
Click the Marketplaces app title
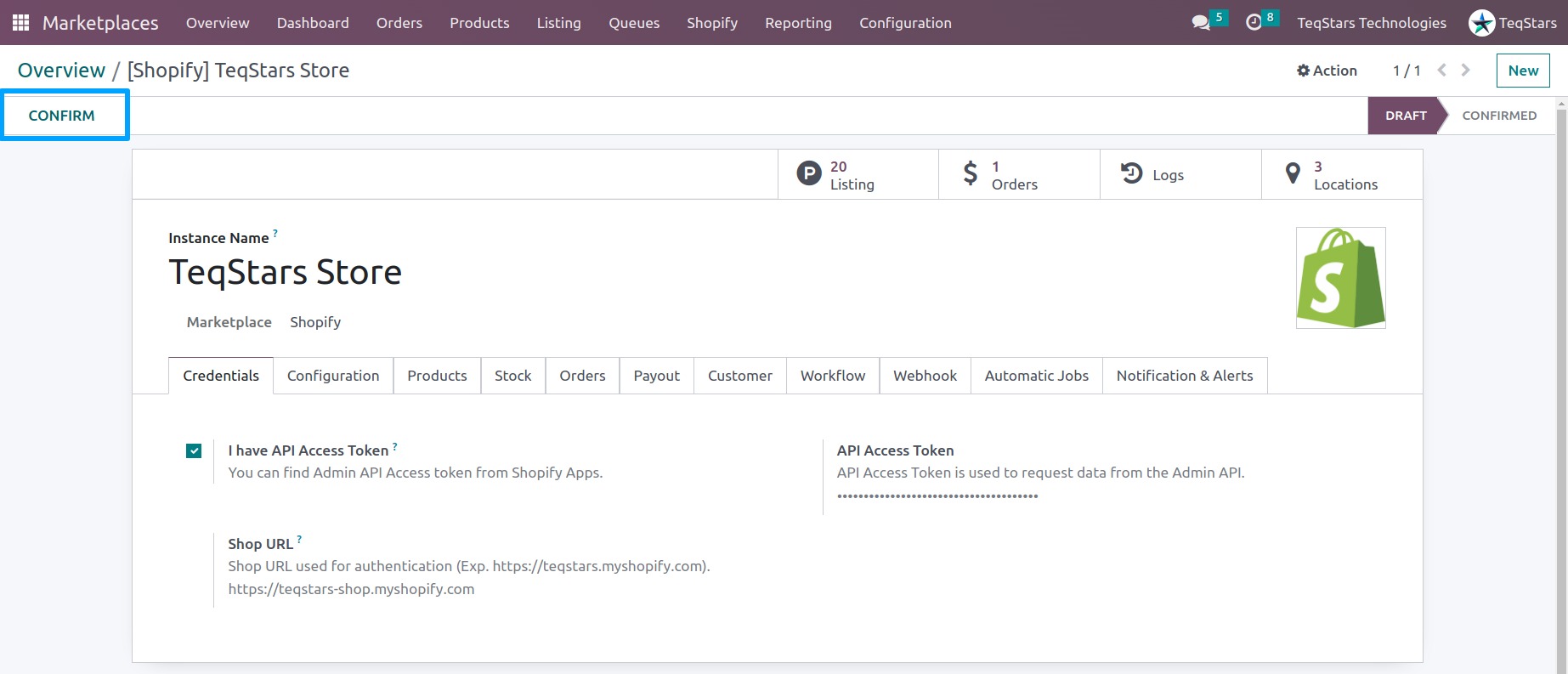100,23
